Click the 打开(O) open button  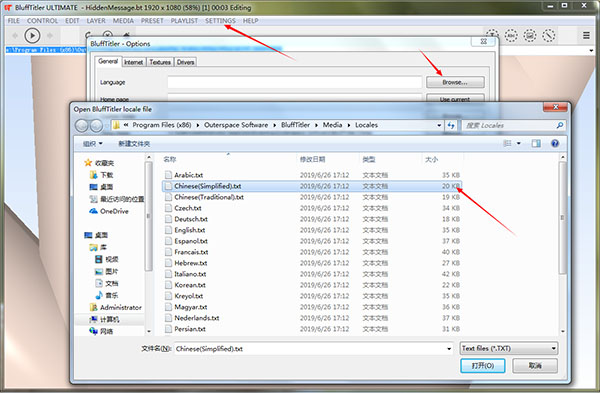coord(483,366)
